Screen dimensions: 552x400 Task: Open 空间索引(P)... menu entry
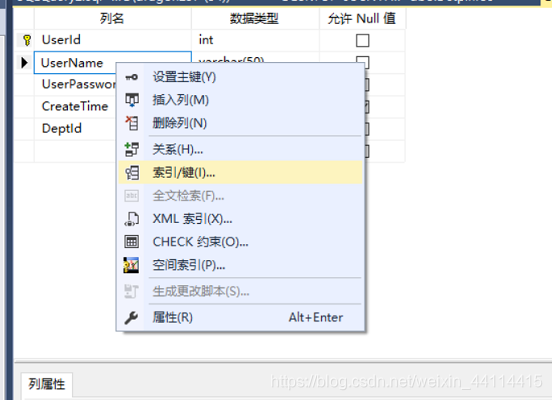pyautogui.click(x=240, y=265)
